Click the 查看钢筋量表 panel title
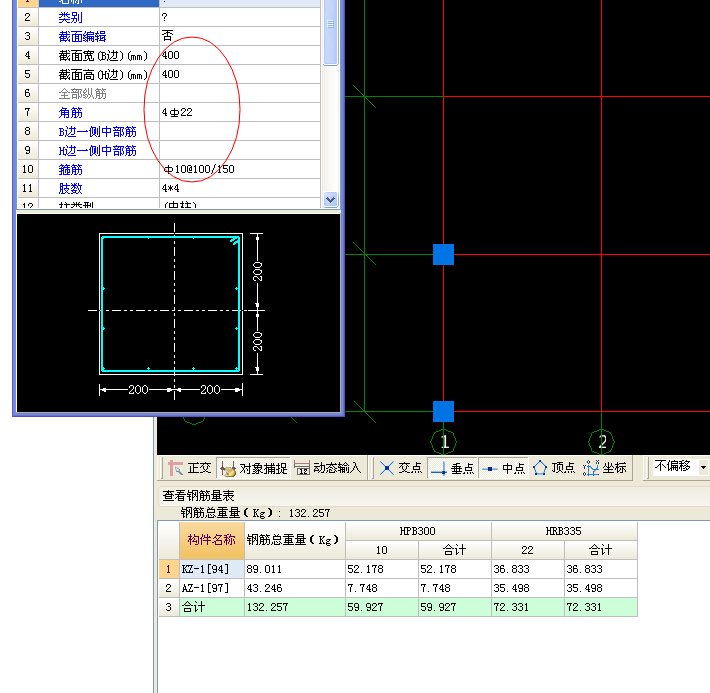This screenshot has height=693, width=710. coord(198,496)
